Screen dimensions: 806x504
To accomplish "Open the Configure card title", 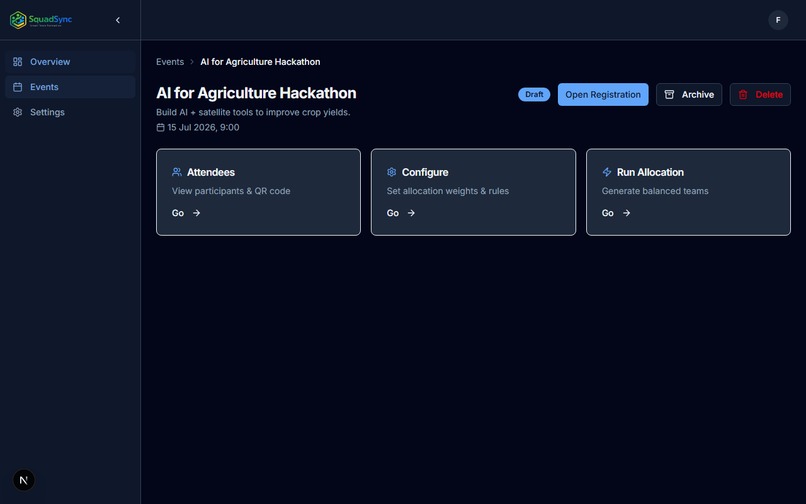I will coord(425,172).
